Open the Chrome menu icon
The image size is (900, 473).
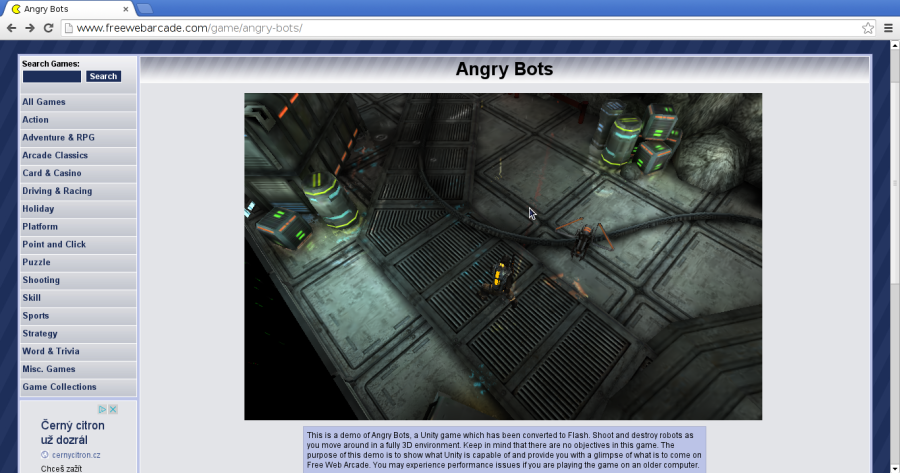point(889,28)
